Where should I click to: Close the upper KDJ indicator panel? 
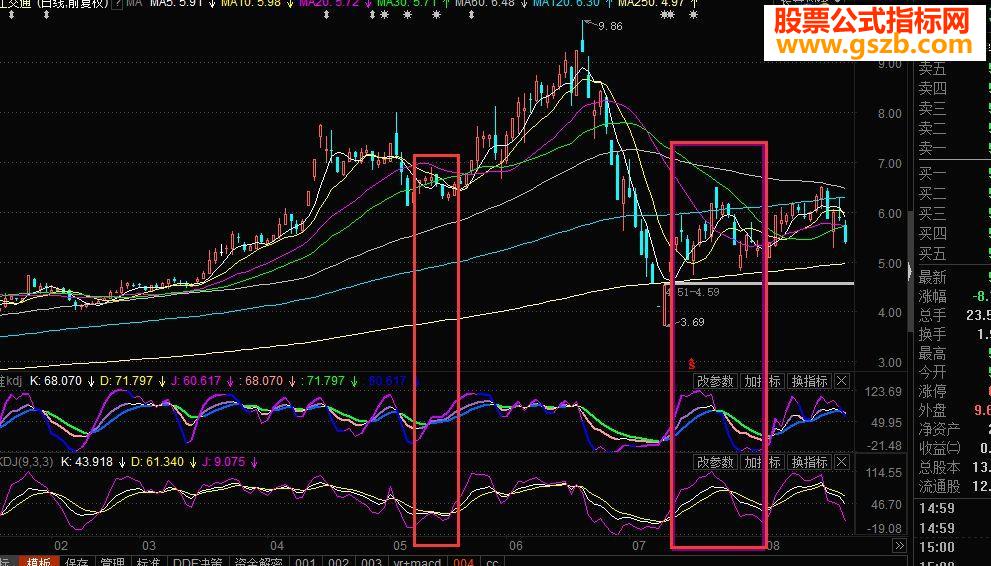841,381
